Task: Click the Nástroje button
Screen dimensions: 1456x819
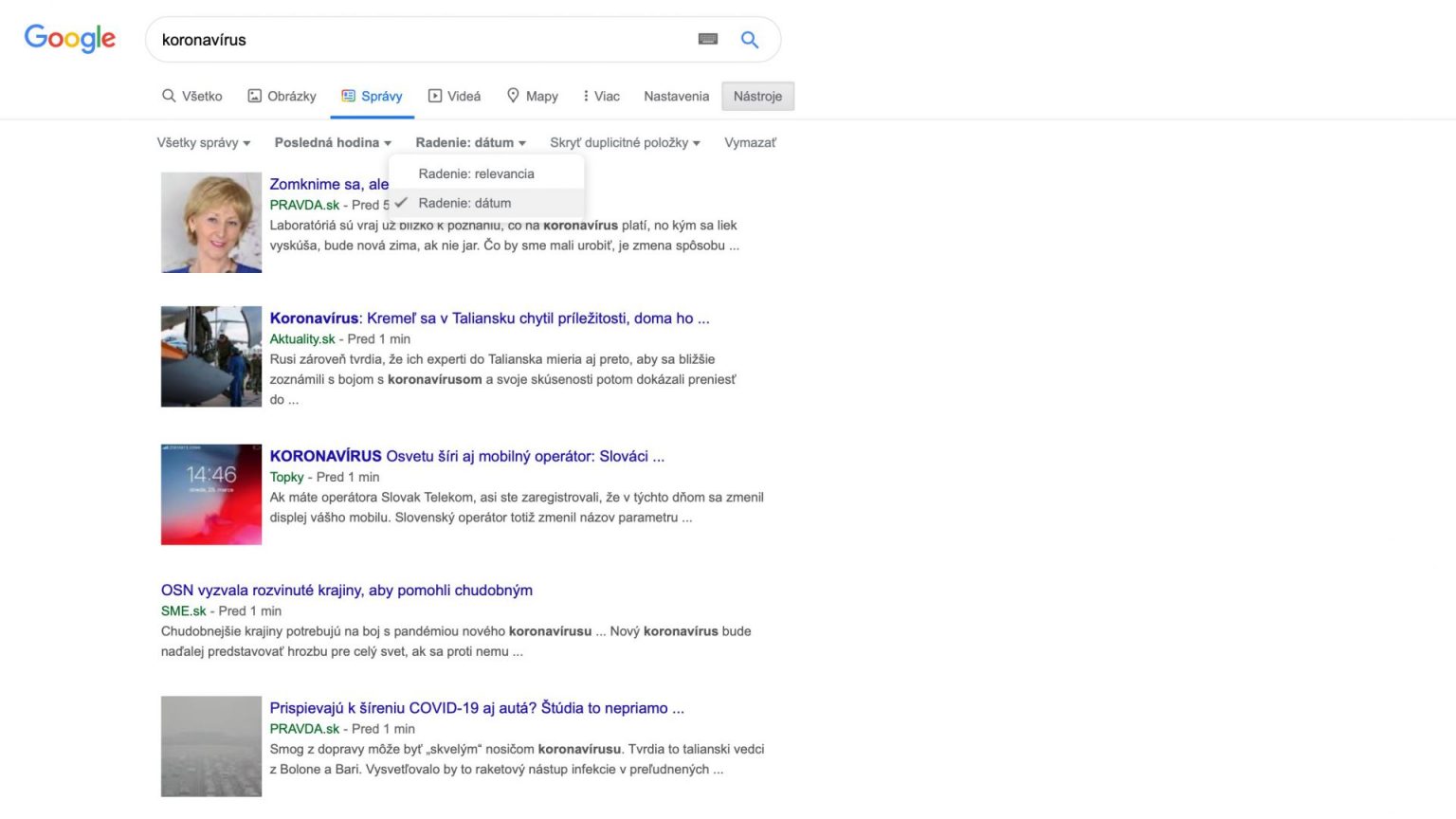Action: coord(757,96)
